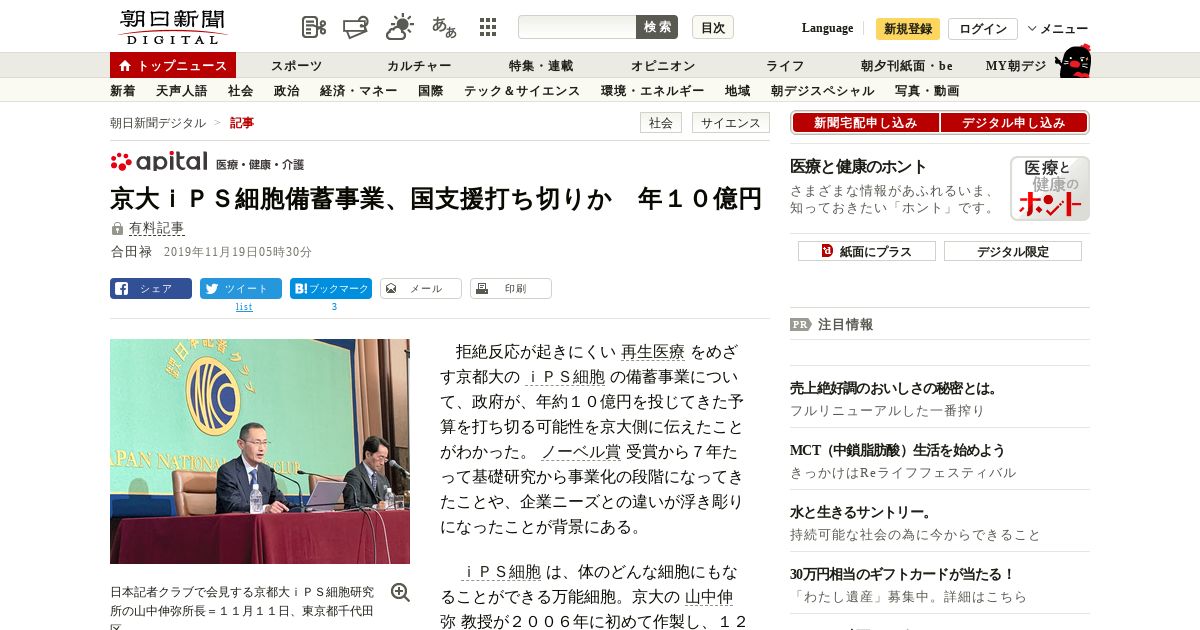This screenshot has width=1200, height=630.
Task: Select 経済・マネー in sub-navigation
Action: pyautogui.click(x=358, y=91)
